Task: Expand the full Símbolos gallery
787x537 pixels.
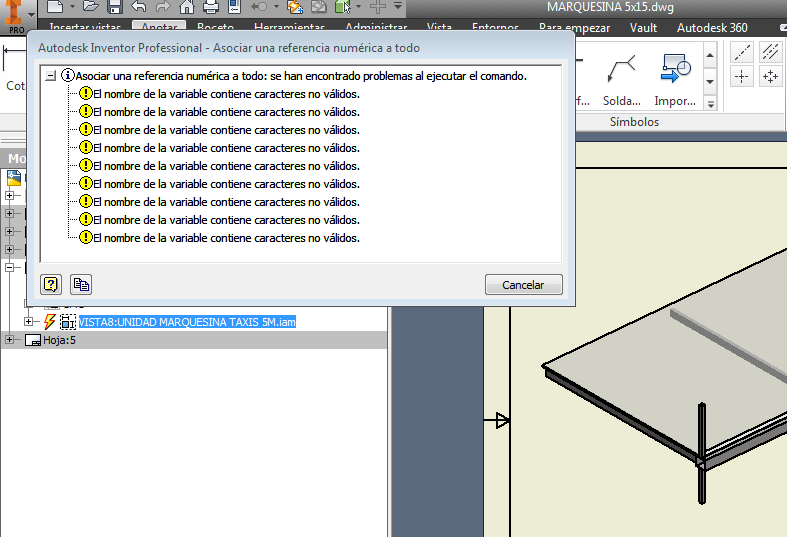Action: pos(710,104)
